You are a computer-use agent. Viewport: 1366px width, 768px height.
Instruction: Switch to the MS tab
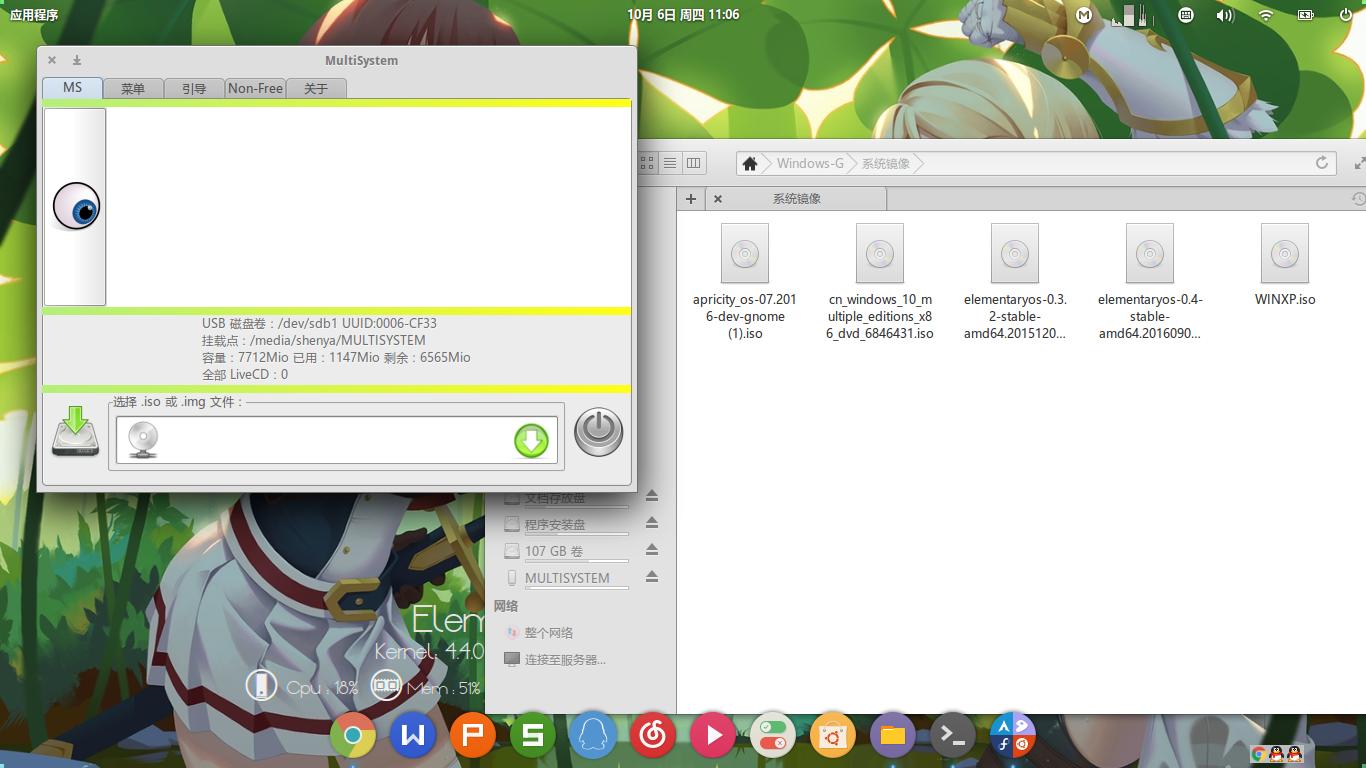[x=72, y=88]
